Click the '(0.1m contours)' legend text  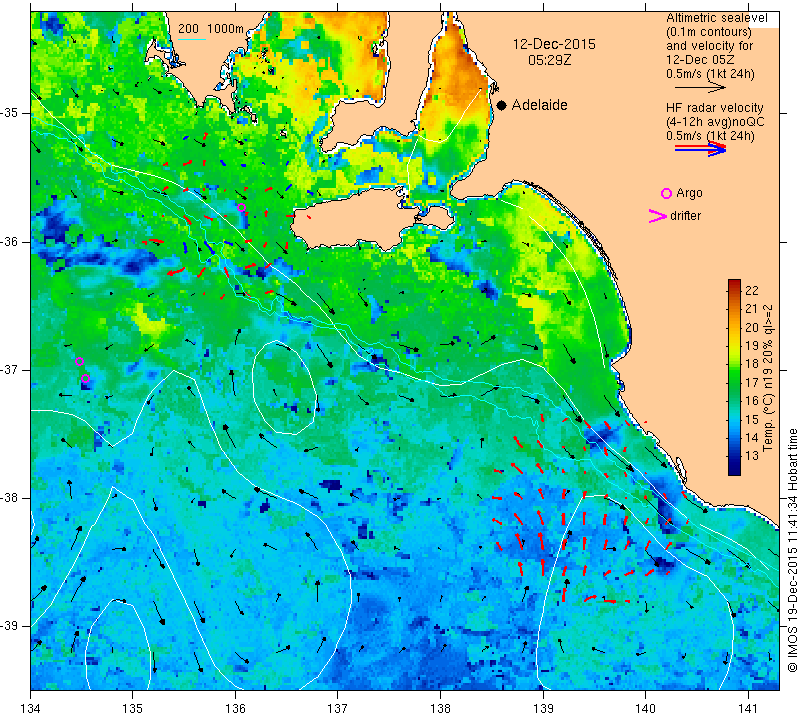[709, 32]
